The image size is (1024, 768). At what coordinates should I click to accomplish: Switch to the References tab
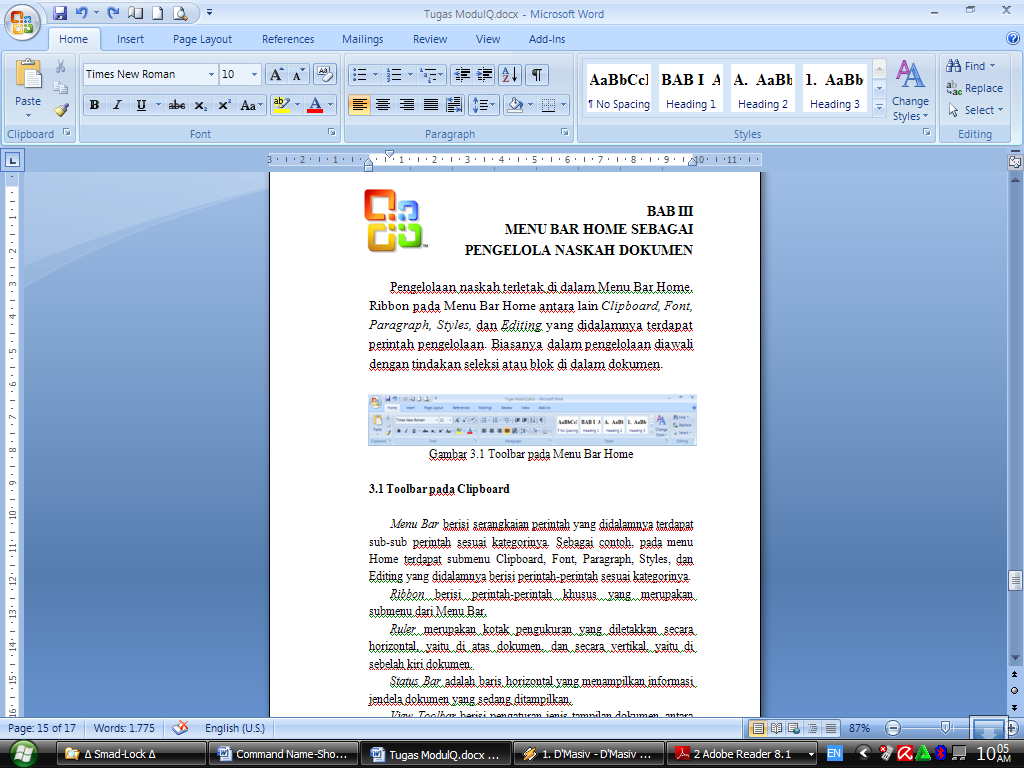point(288,39)
